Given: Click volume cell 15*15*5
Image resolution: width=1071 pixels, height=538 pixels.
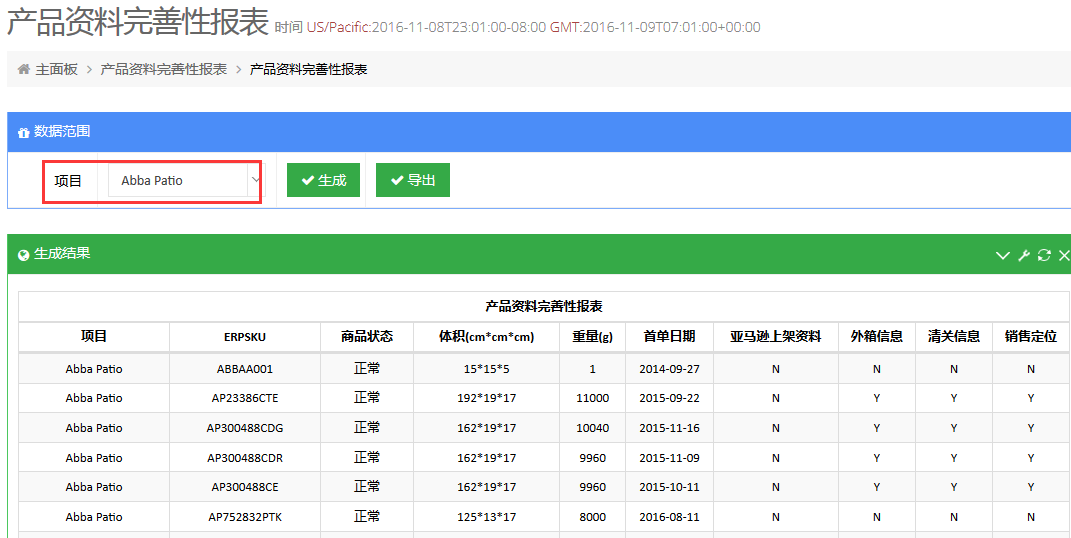Looking at the screenshot, I should pos(486,369).
